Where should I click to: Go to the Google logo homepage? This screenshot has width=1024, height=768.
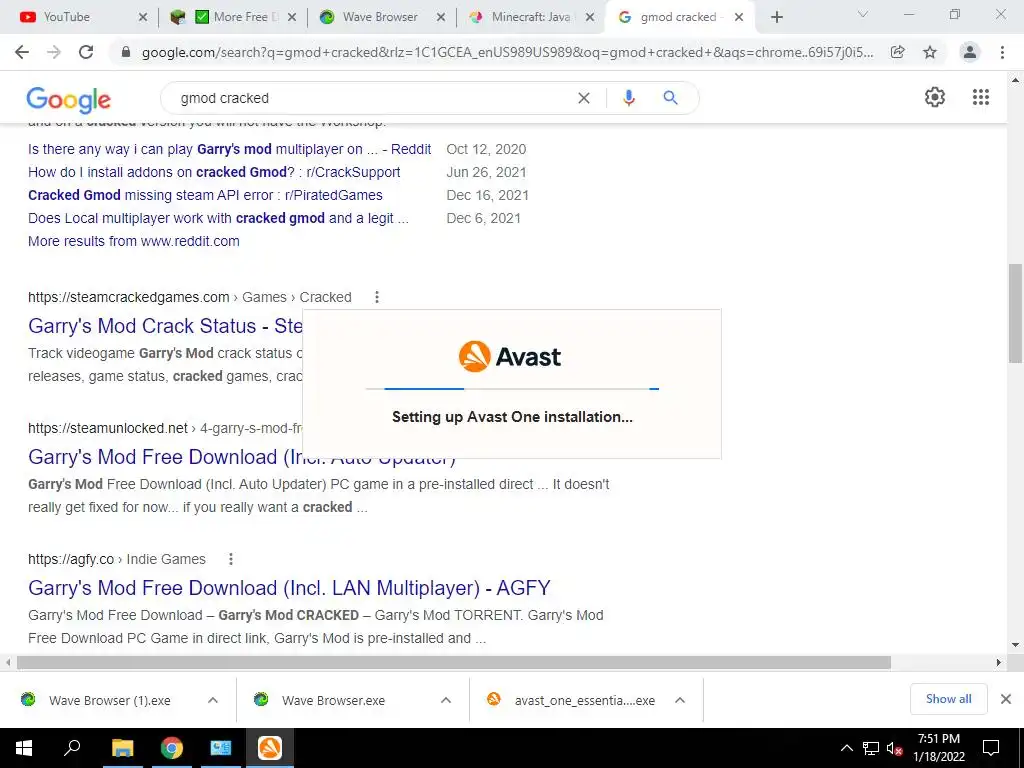click(69, 99)
